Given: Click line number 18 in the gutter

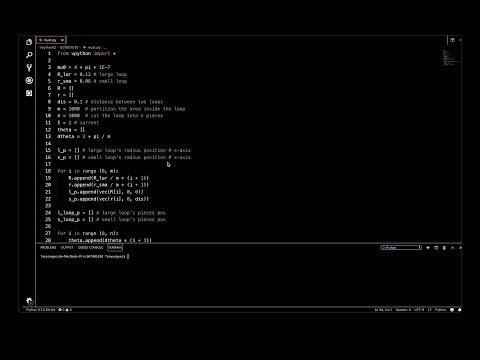Looking at the screenshot, I should tap(48, 171).
